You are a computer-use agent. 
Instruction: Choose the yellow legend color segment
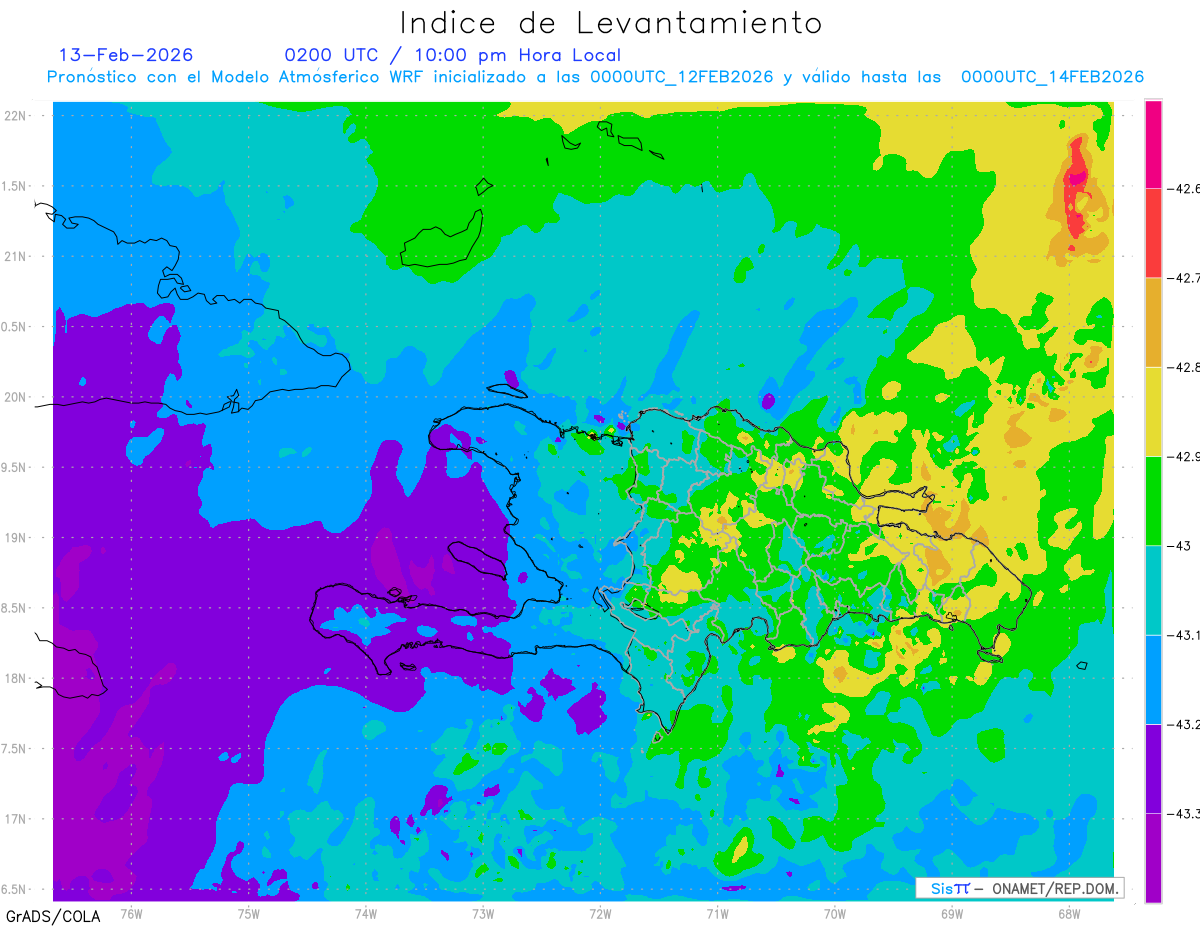click(x=1153, y=411)
